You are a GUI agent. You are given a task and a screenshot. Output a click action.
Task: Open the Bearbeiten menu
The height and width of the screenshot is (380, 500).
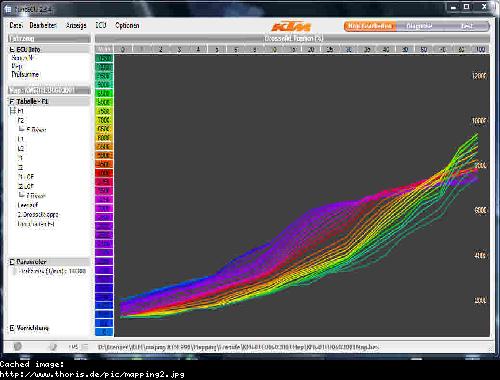tap(43, 25)
